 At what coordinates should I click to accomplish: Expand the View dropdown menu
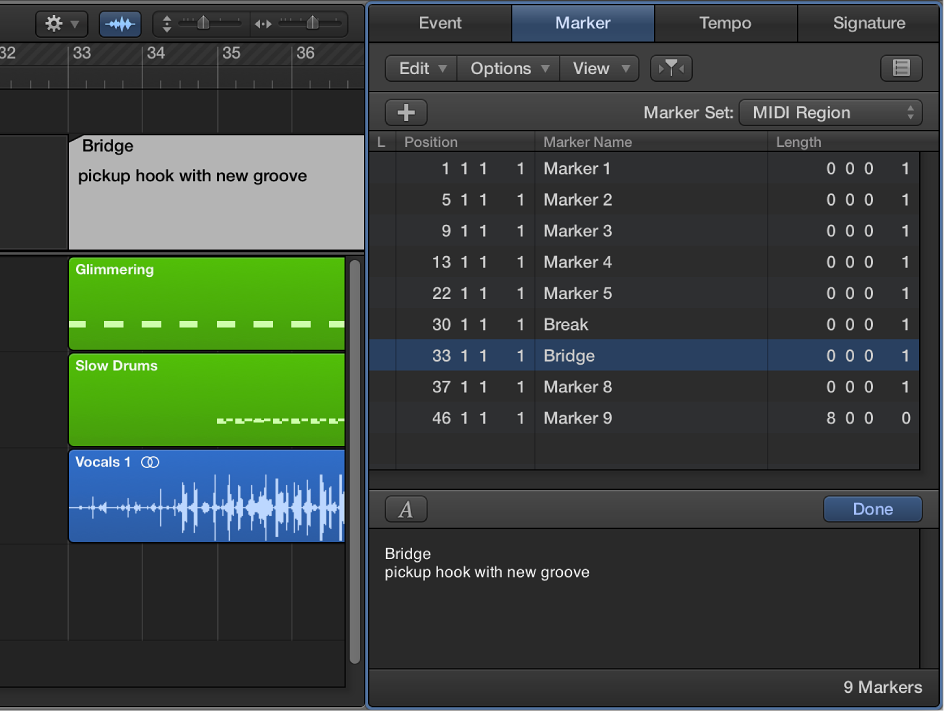599,68
